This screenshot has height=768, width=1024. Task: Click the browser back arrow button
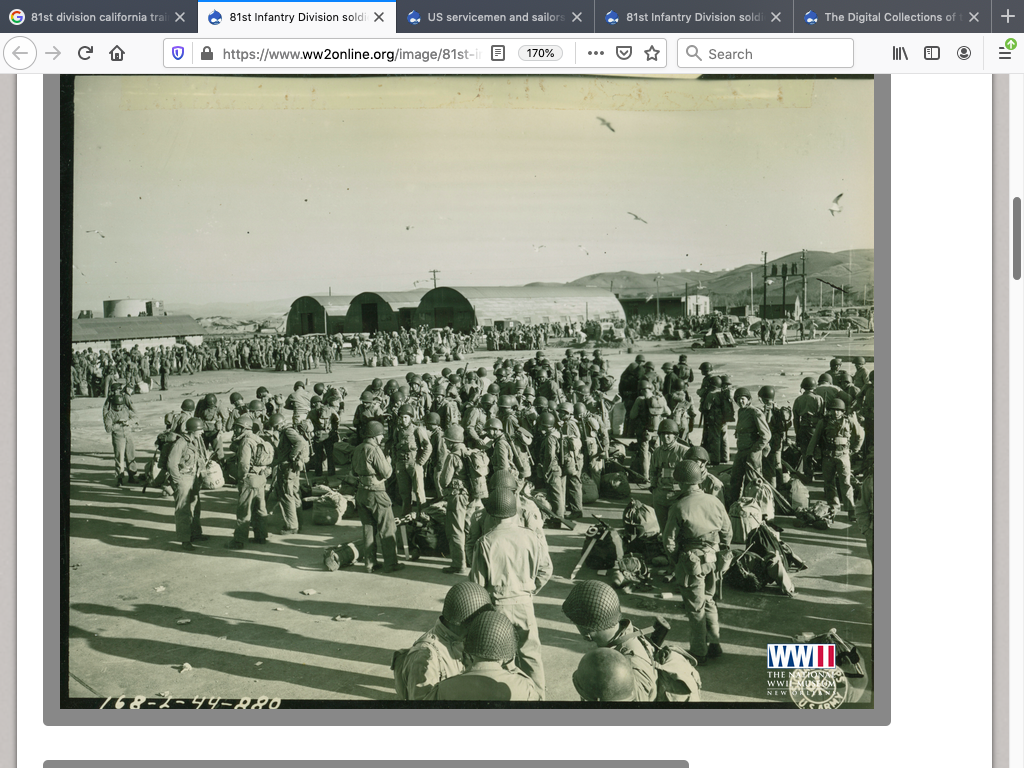click(x=22, y=53)
